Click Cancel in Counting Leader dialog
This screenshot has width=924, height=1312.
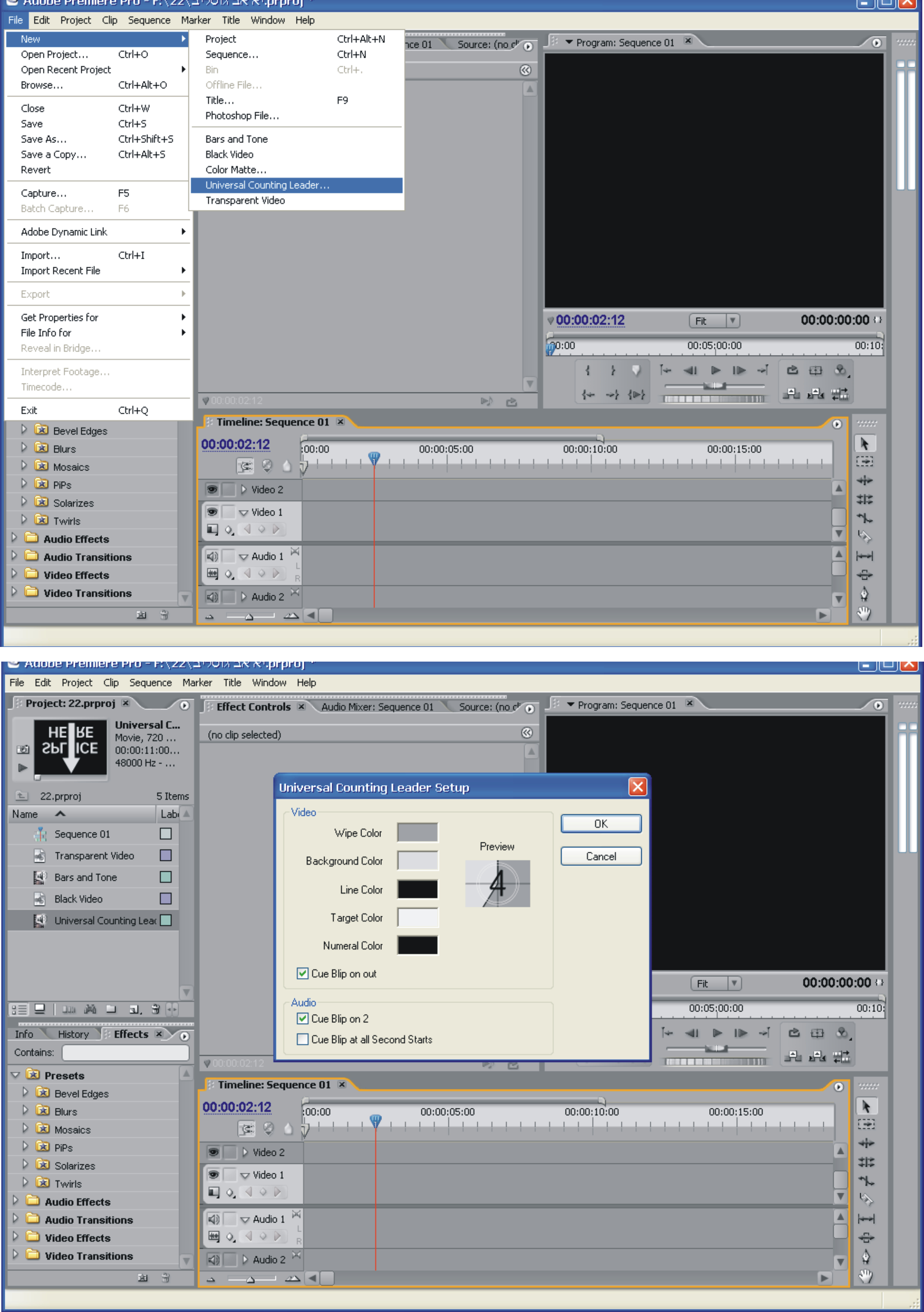click(x=600, y=856)
